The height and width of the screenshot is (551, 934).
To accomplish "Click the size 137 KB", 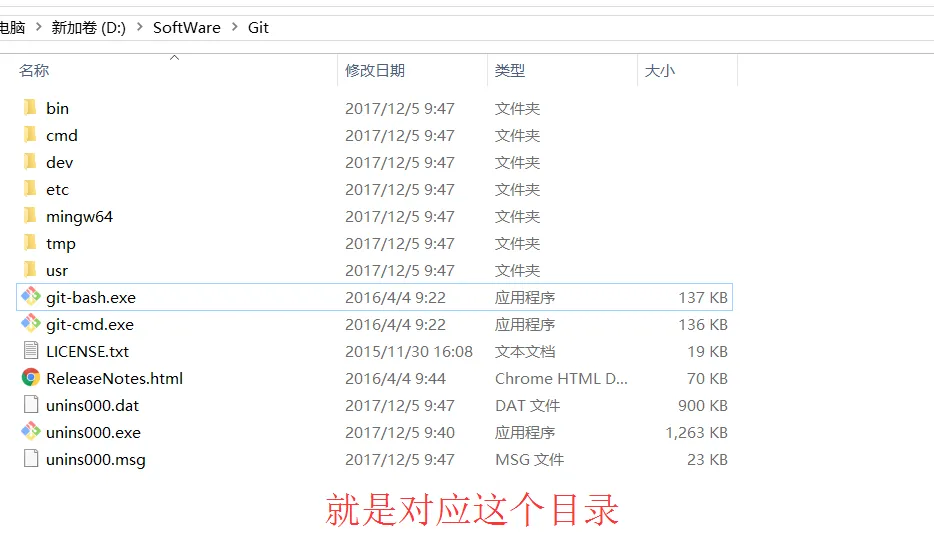I will coord(703,297).
